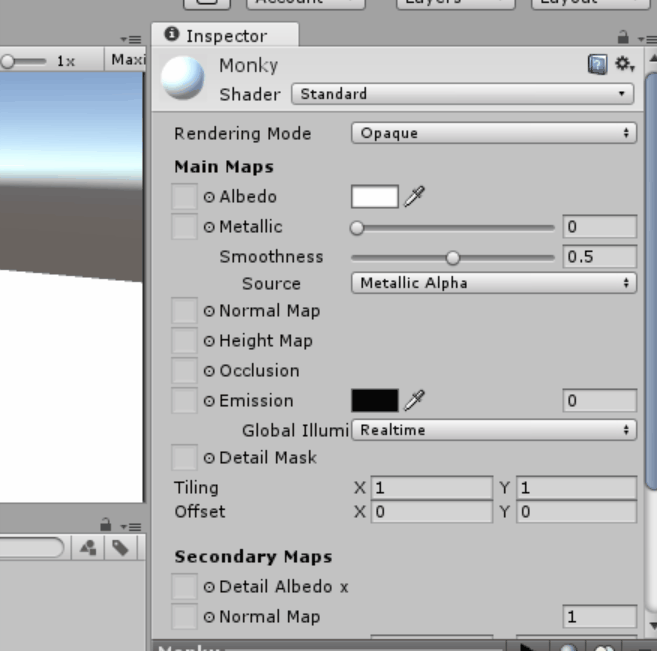Viewport: 657px width, 651px height.
Task: Click the Albedo color eyedropper
Action: [x=414, y=196]
